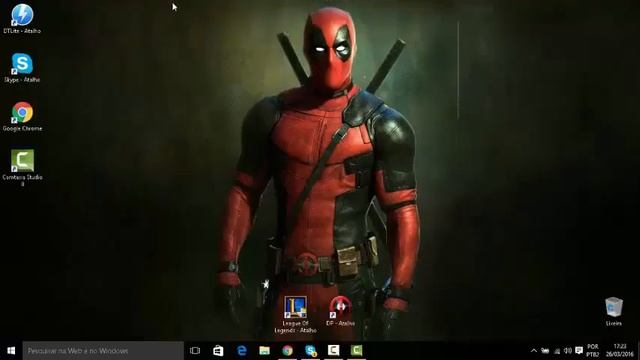Open the volume control in the tray

click(x=568, y=351)
